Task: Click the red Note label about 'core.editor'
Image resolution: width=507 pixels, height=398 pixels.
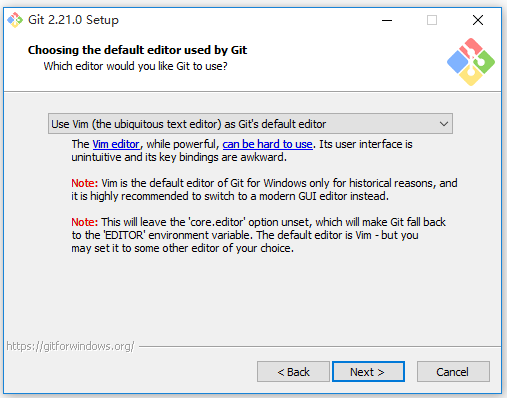Action: [84, 222]
